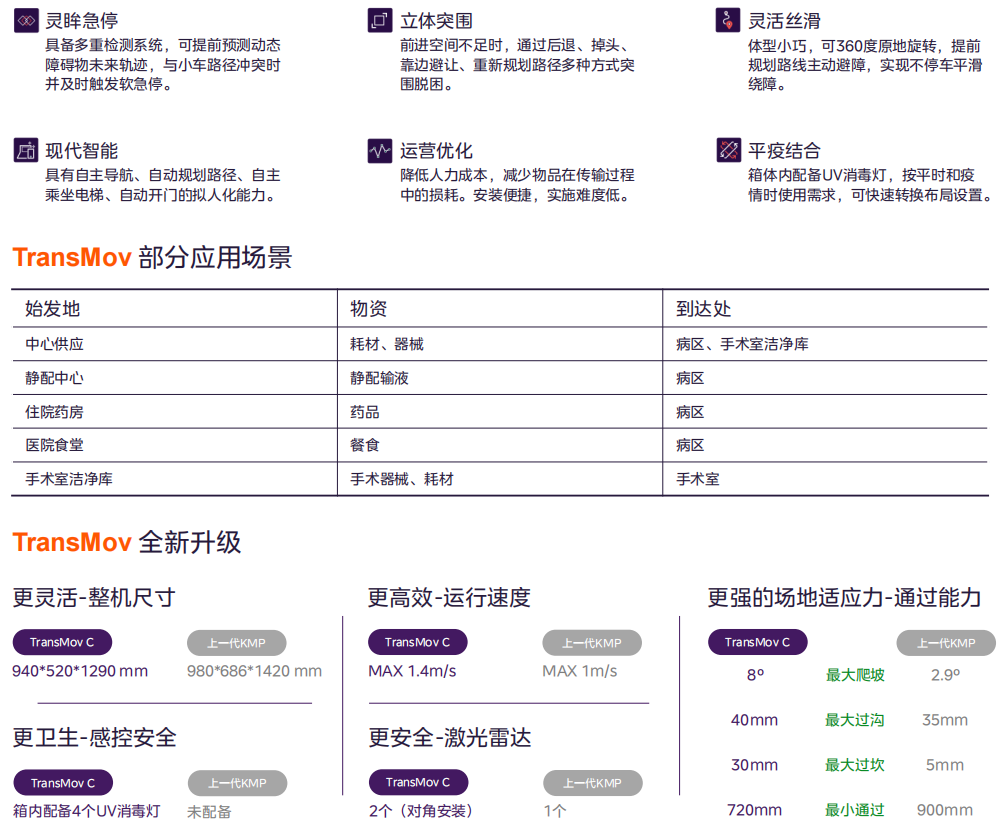1006x820 pixels.
Task: Click the 更强的场地适应力-通过能力 heading
Action: point(844,597)
